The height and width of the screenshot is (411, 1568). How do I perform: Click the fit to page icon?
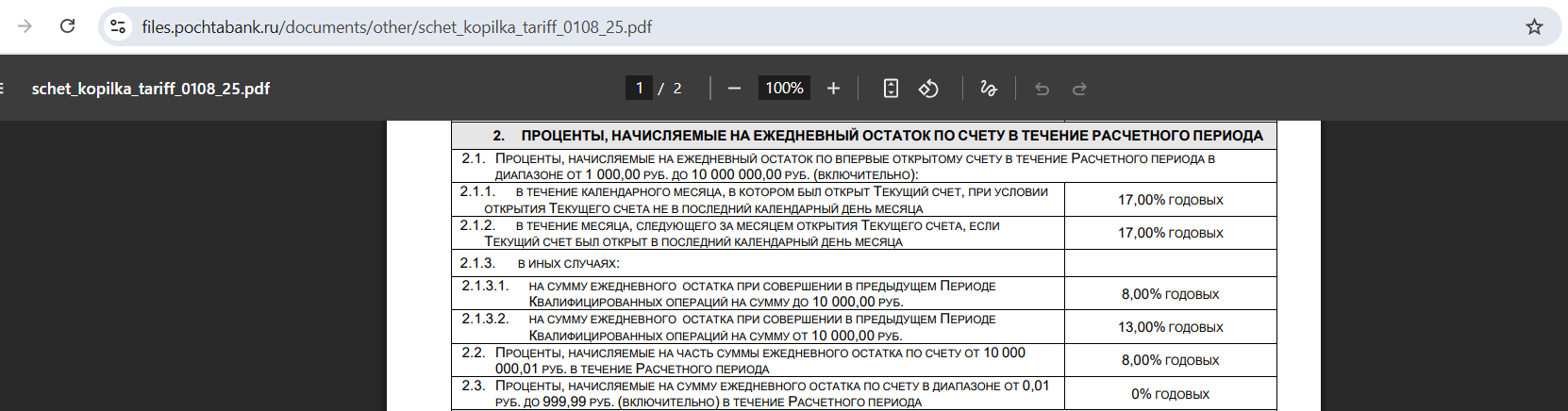tap(891, 88)
